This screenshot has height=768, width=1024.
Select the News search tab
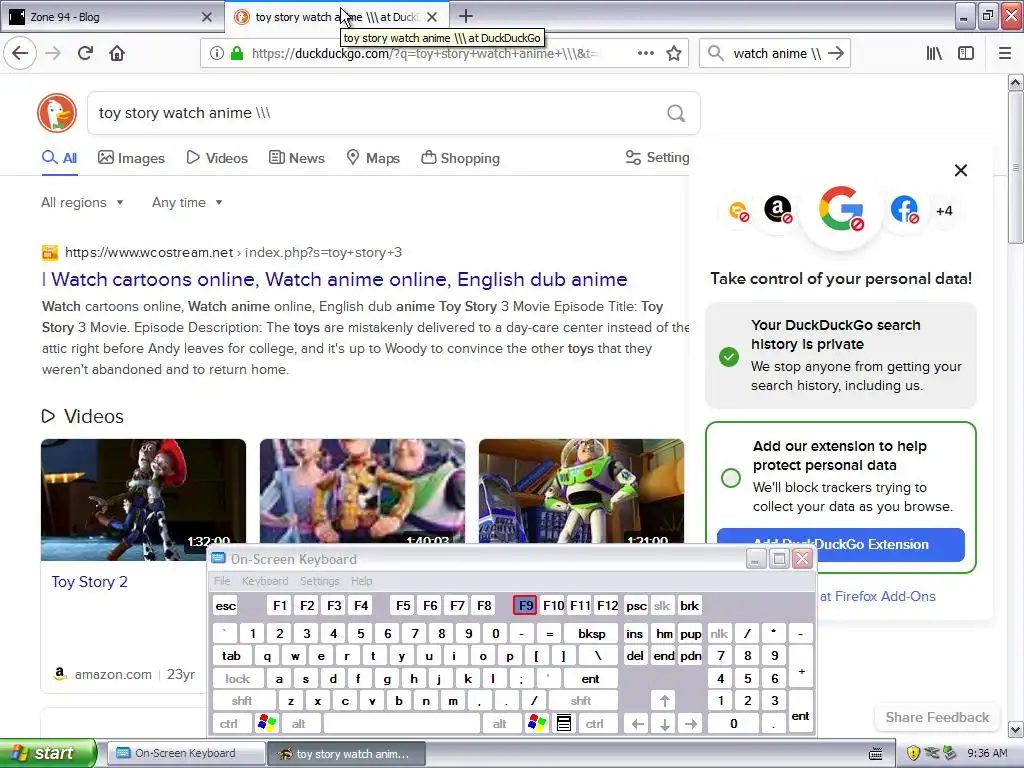point(297,158)
